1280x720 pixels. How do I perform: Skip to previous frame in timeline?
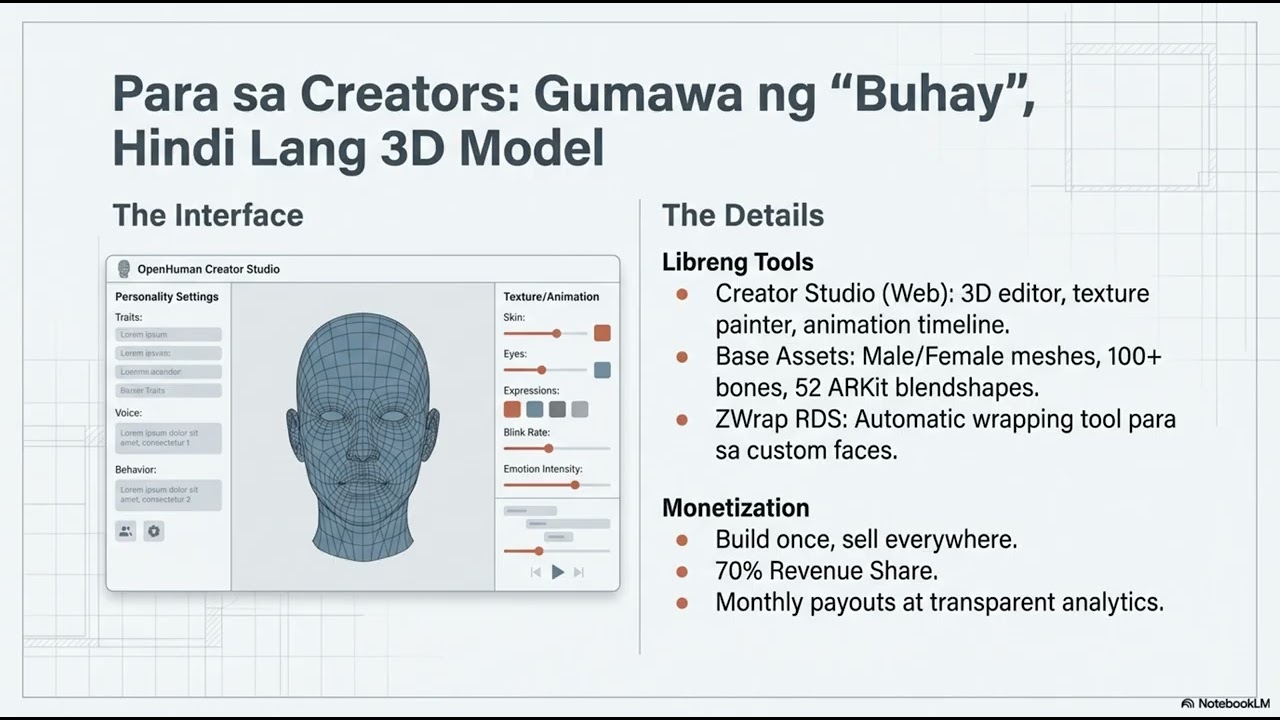(x=536, y=572)
